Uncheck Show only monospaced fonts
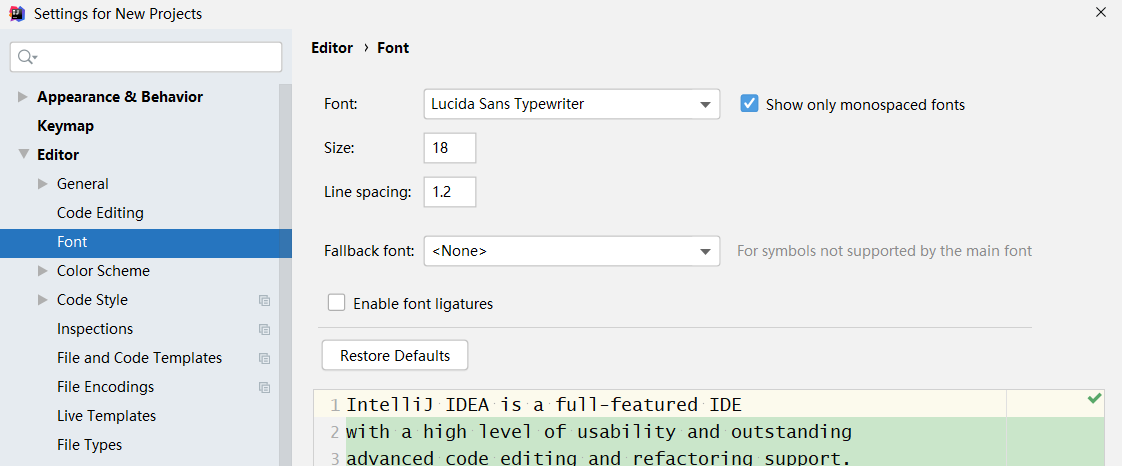This screenshot has height=466, width=1122. 749,103
